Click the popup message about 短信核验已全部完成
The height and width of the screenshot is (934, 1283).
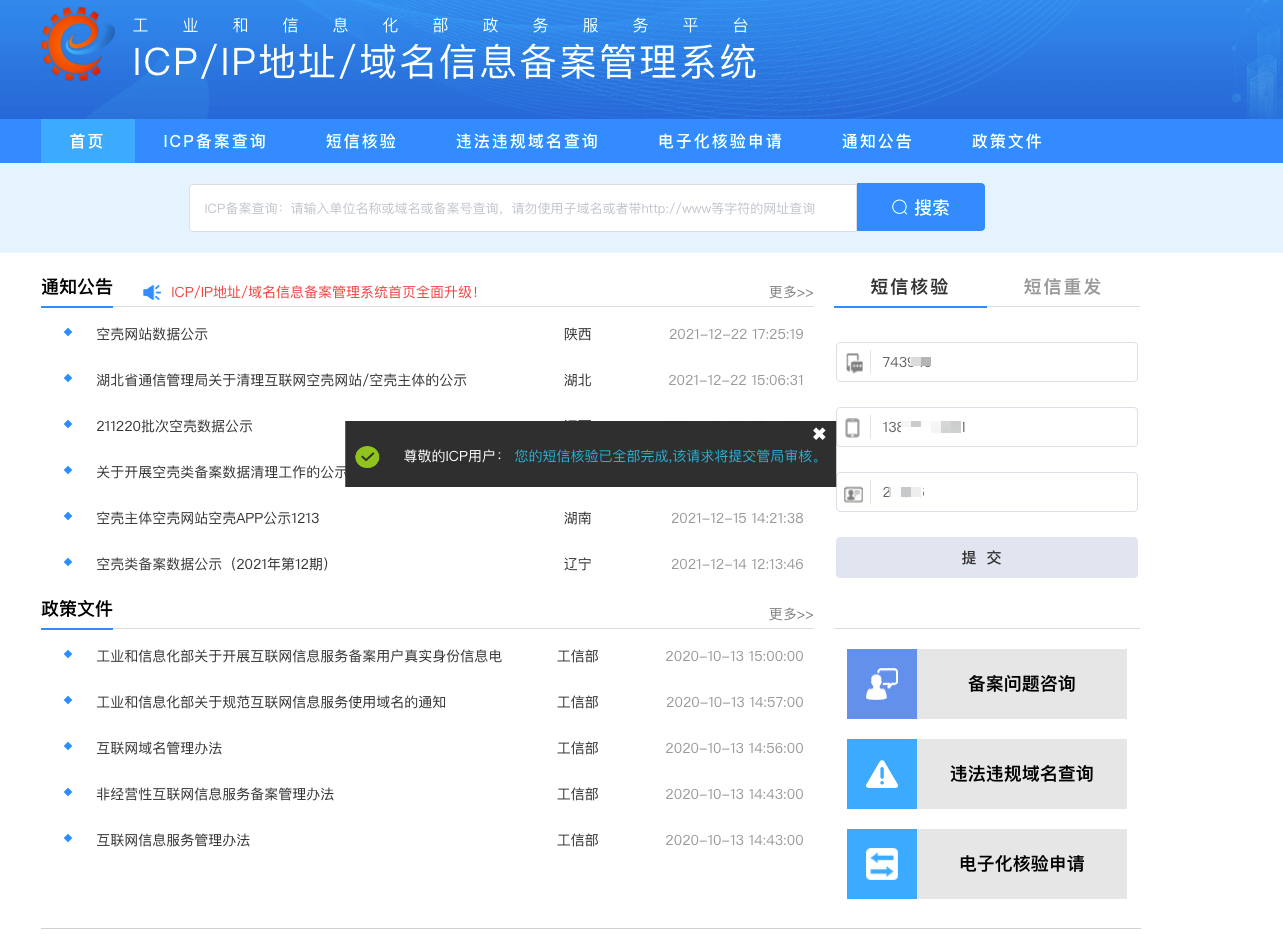click(668, 456)
